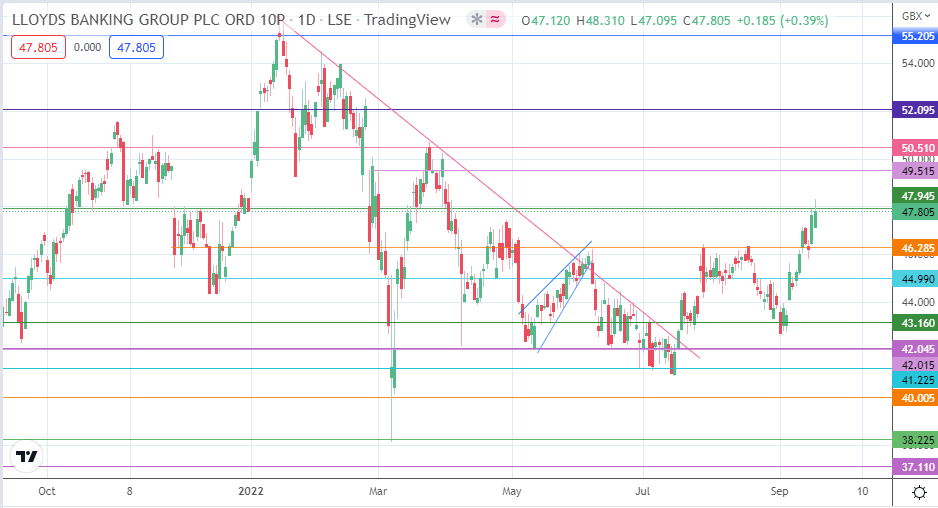Click the 1D interval in the title
Image resolution: width=938 pixels, height=508 pixels.
pos(306,20)
